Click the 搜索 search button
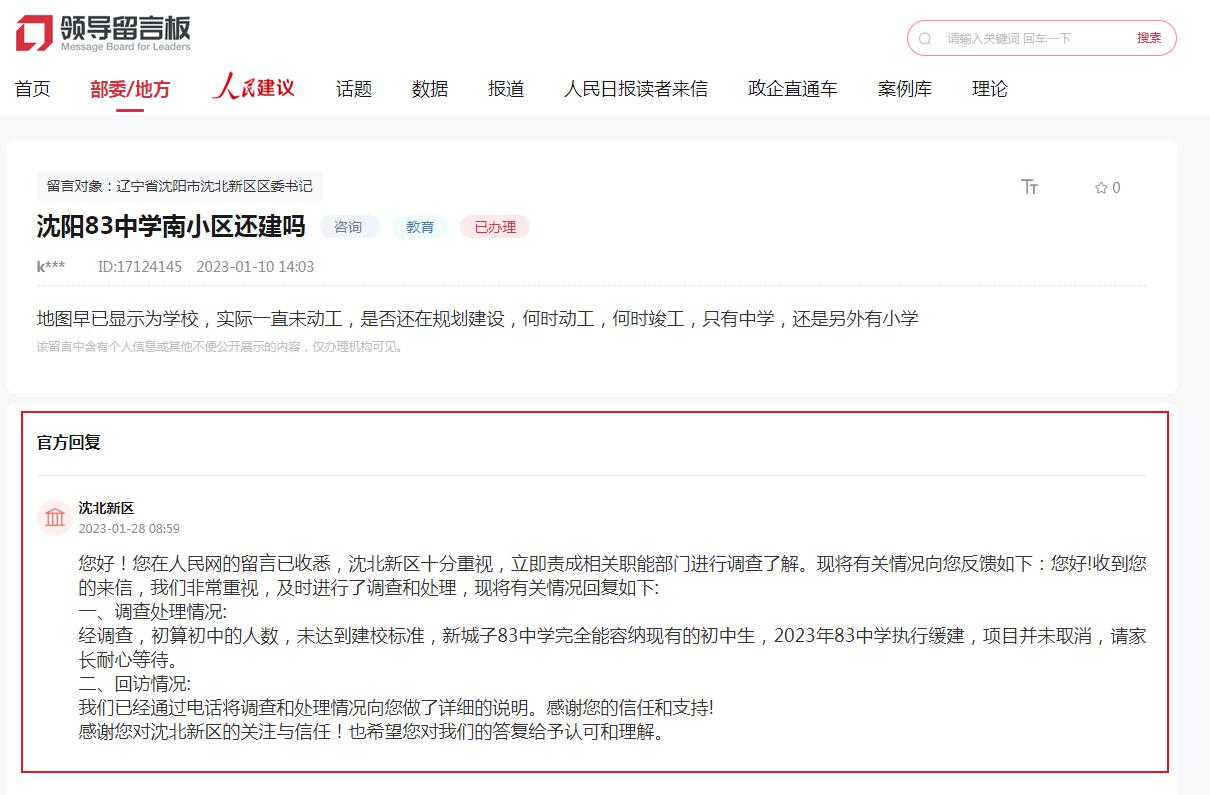 [x=1149, y=38]
